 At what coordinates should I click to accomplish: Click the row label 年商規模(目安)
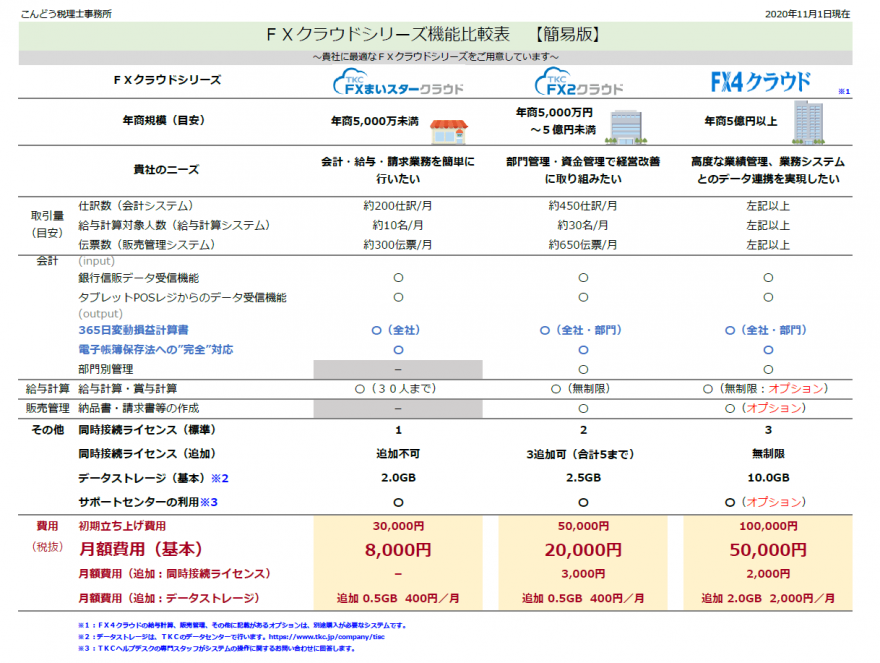pos(163,120)
